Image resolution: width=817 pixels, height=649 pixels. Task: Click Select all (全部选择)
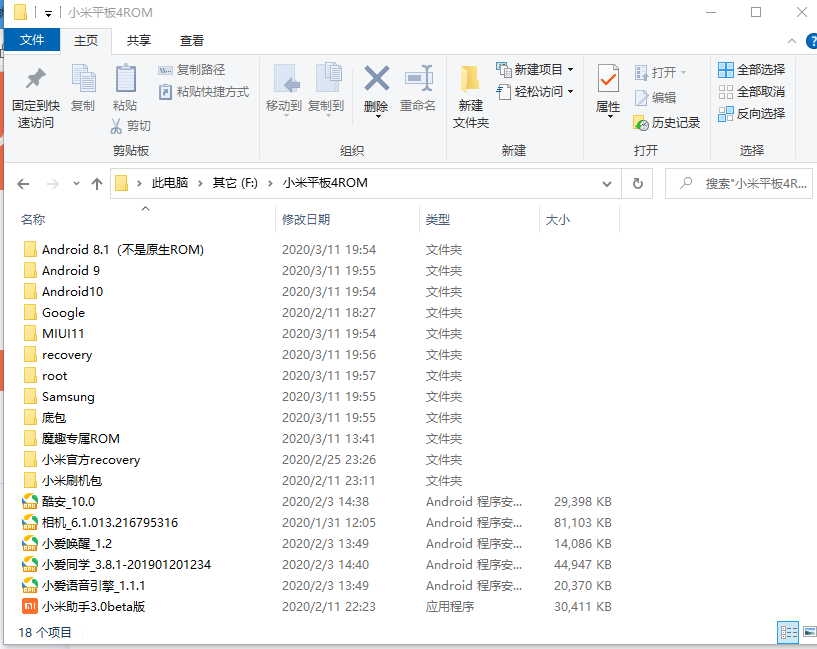click(x=751, y=70)
